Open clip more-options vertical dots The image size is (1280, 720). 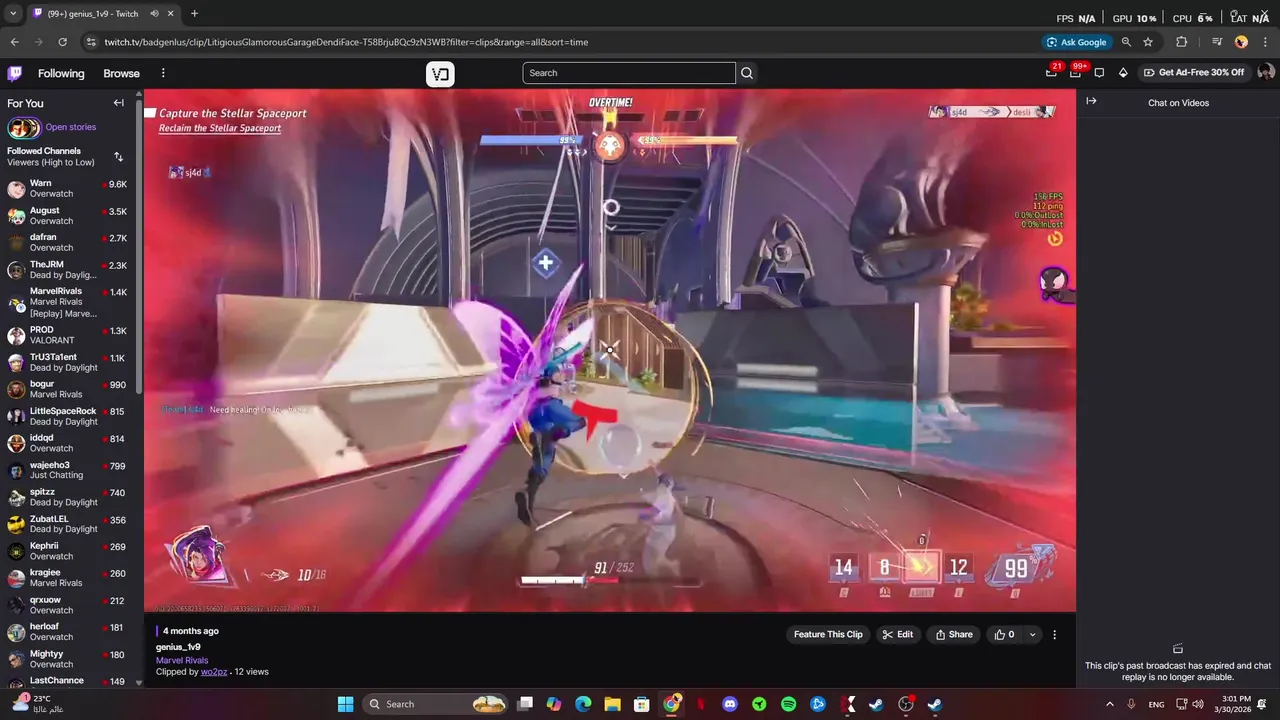click(1054, 634)
